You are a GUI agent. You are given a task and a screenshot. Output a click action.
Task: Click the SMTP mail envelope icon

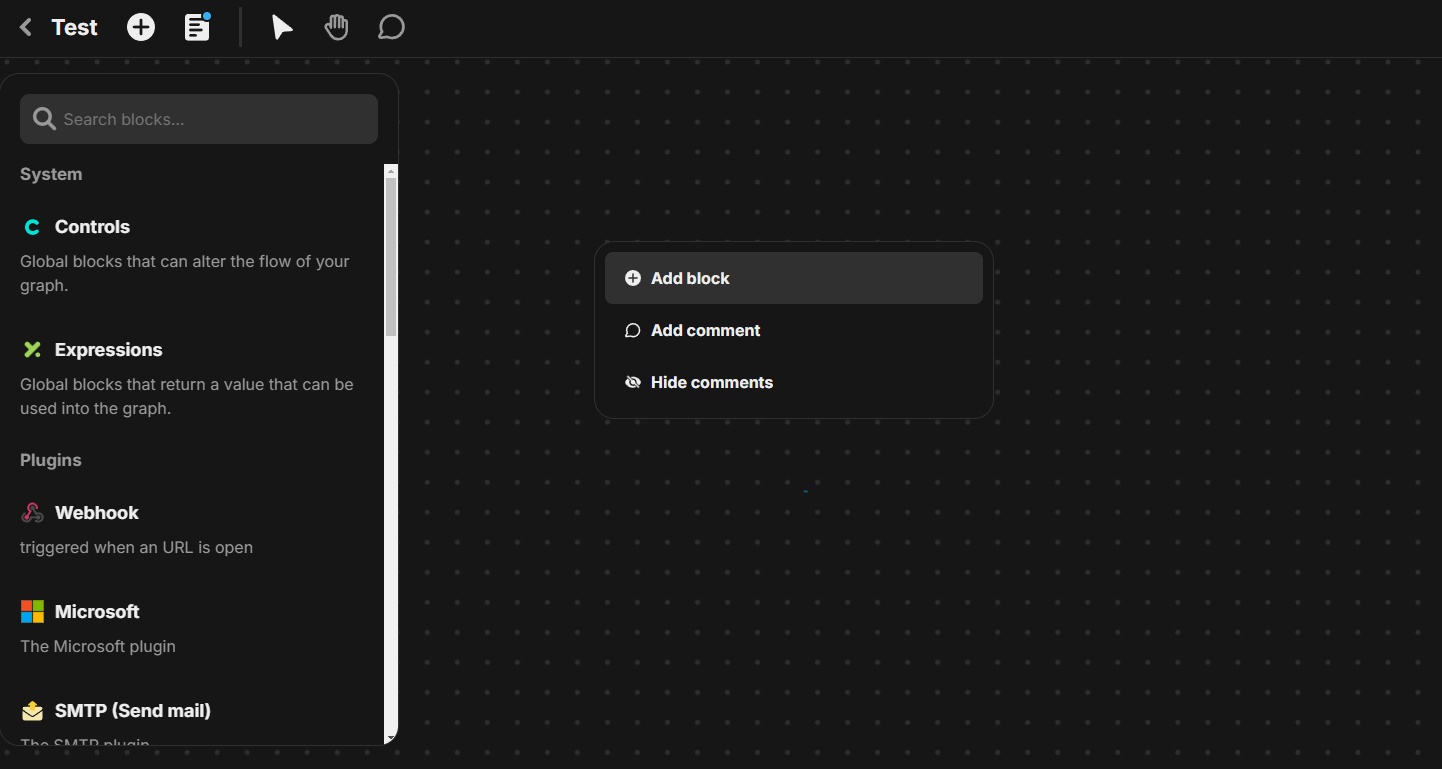pyautogui.click(x=32, y=711)
